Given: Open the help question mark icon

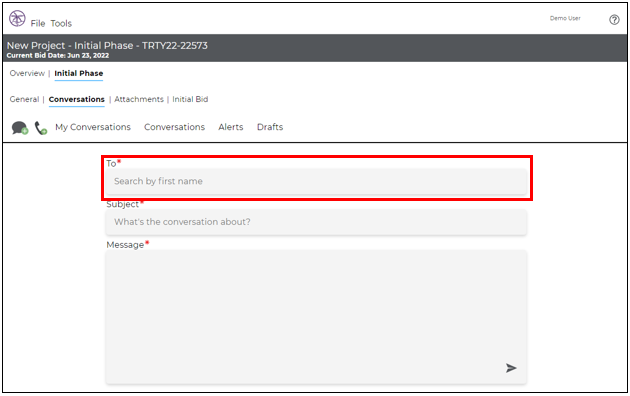Looking at the screenshot, I should 614,20.
